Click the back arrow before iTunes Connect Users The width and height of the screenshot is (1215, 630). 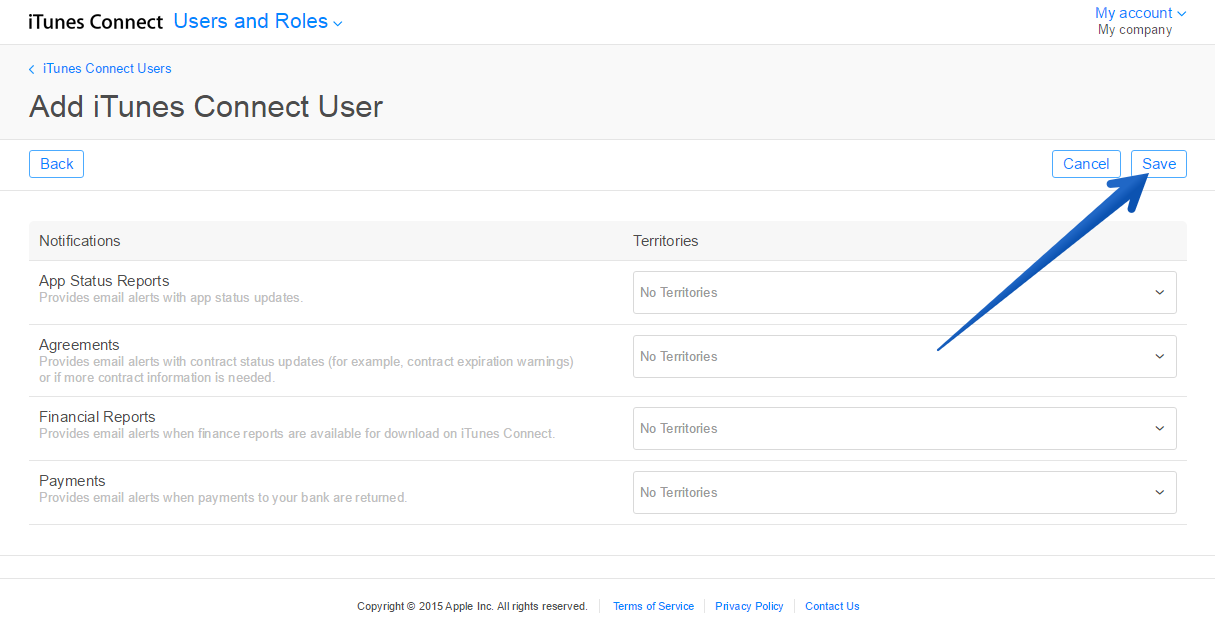click(x=32, y=69)
